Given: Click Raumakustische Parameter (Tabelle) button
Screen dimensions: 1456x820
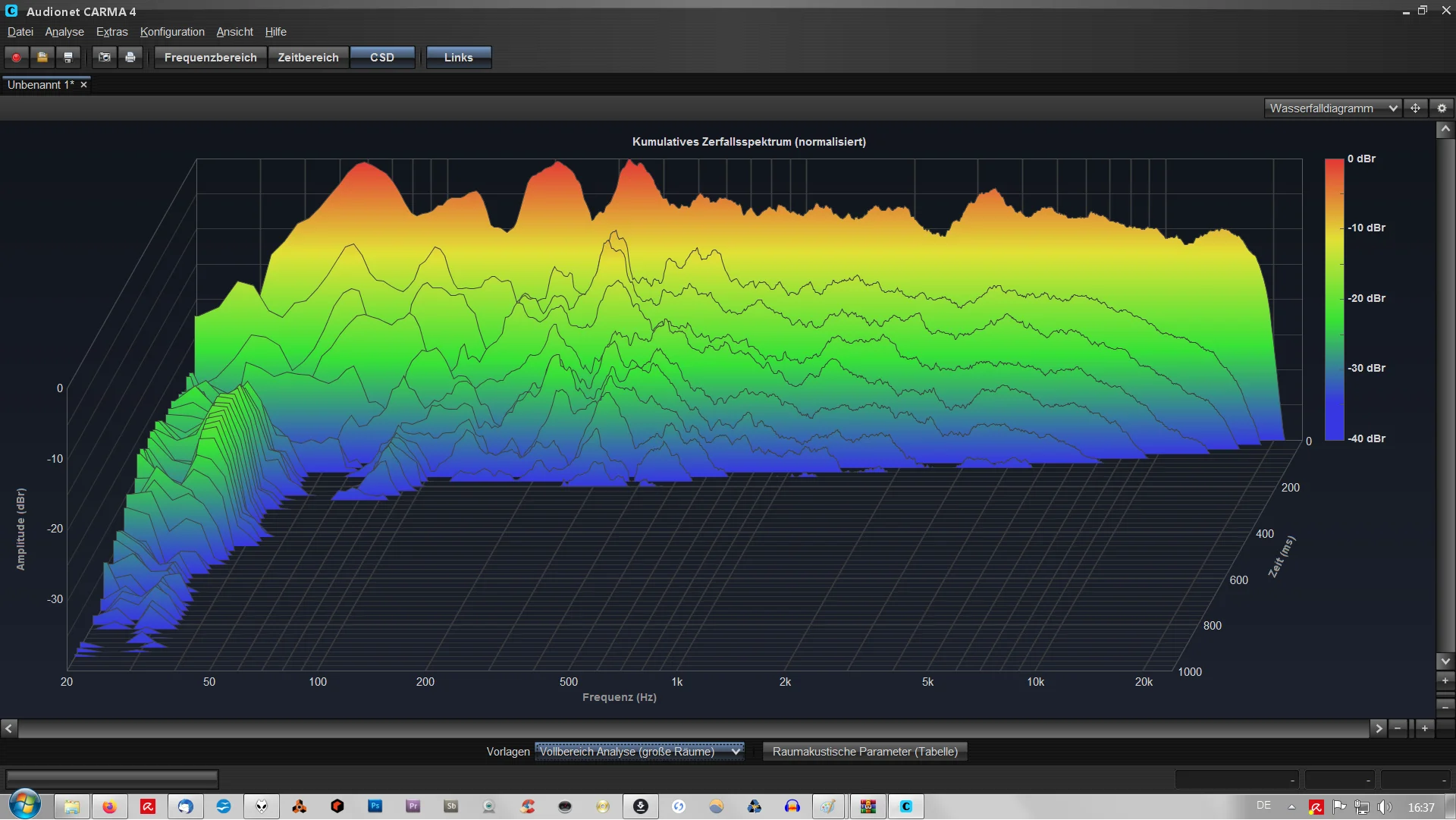Looking at the screenshot, I should tap(865, 752).
